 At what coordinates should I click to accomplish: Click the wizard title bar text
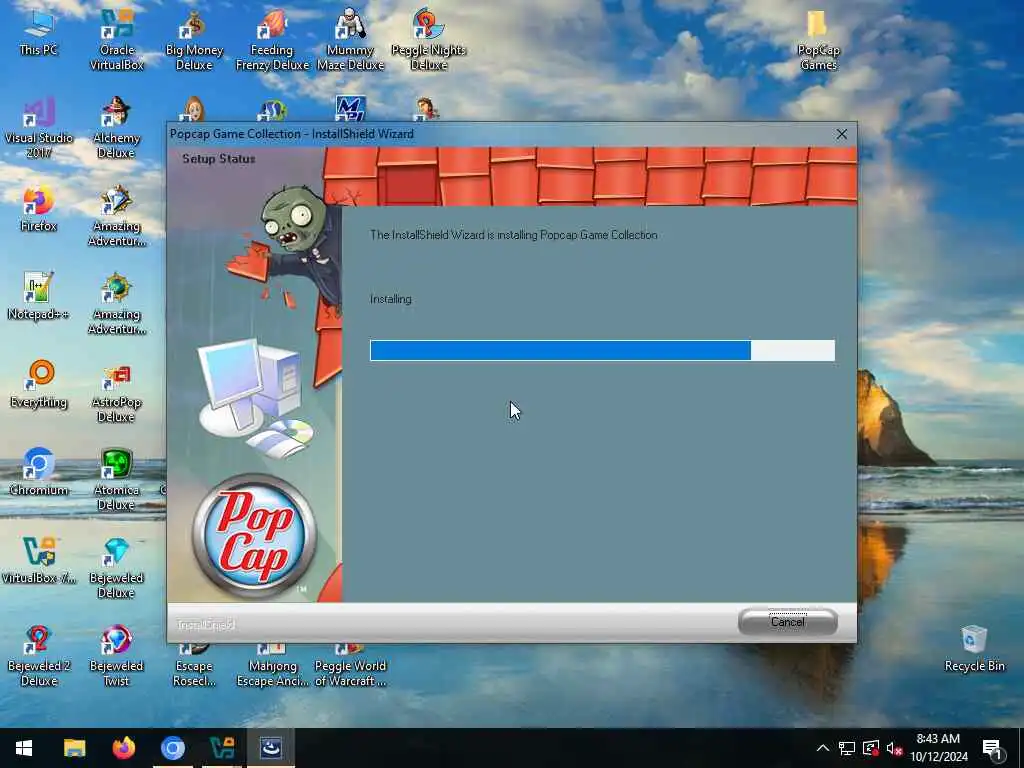[292, 134]
